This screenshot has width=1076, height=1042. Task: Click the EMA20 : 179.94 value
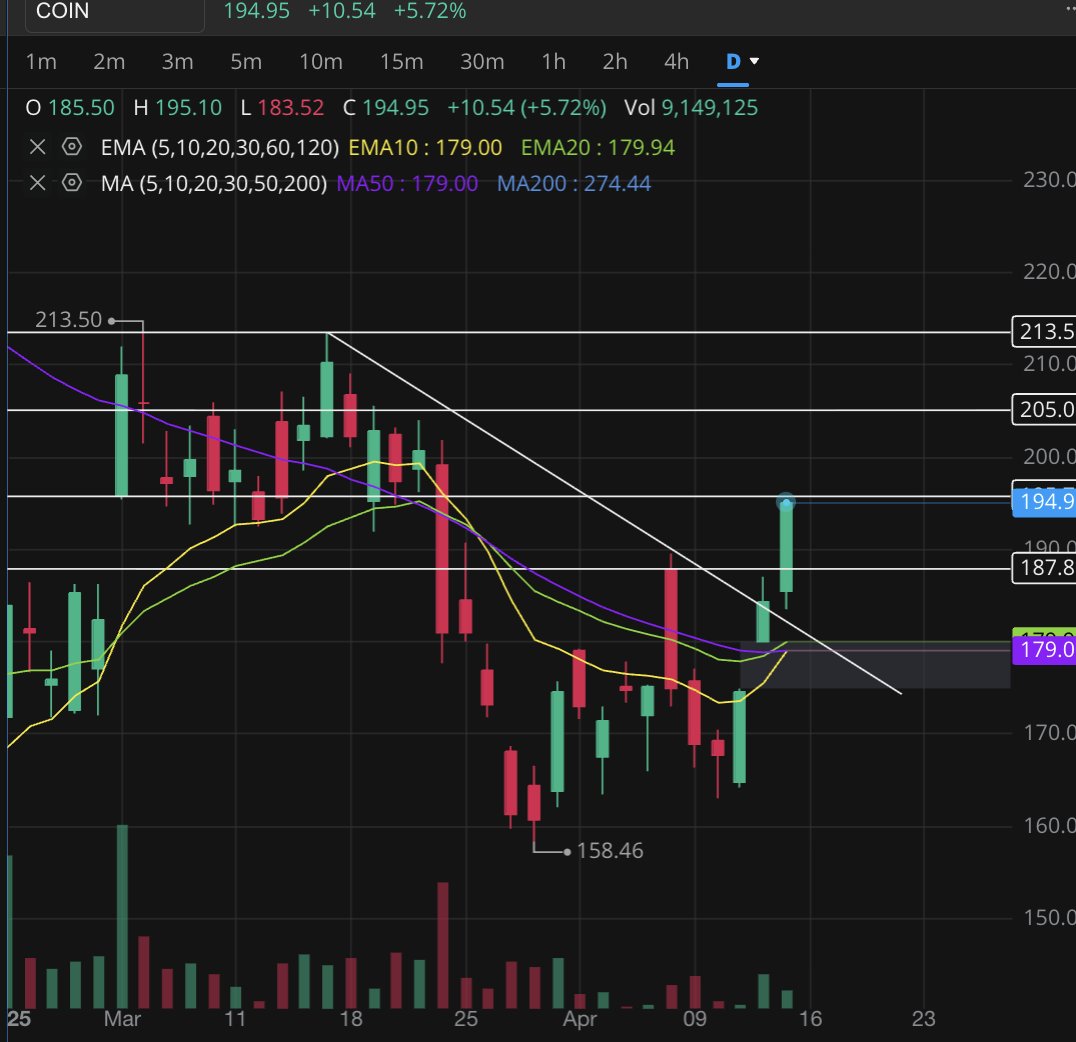[x=598, y=148]
